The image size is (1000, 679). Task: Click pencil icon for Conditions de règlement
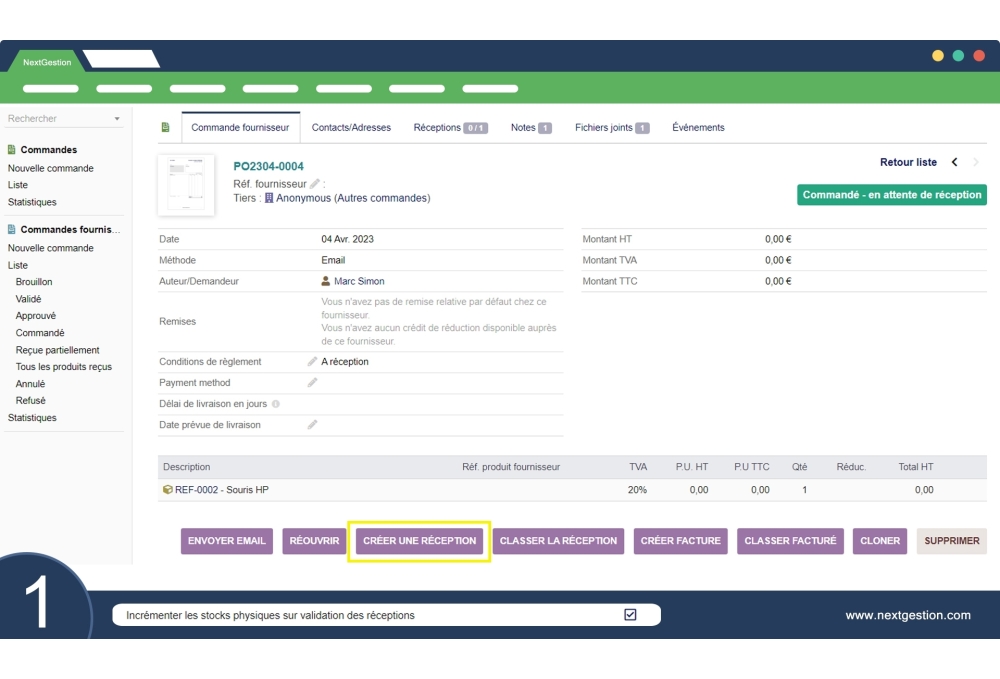click(312, 362)
